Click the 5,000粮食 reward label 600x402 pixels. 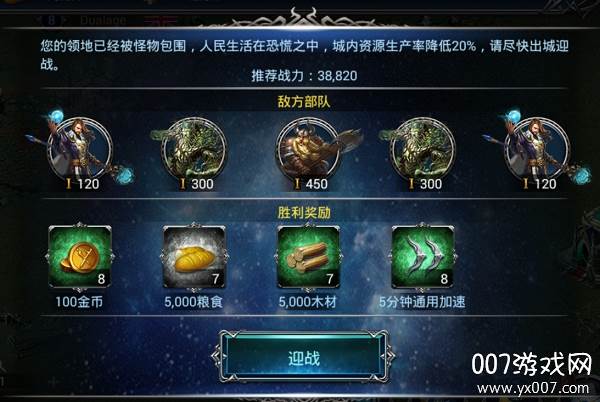[193, 302]
